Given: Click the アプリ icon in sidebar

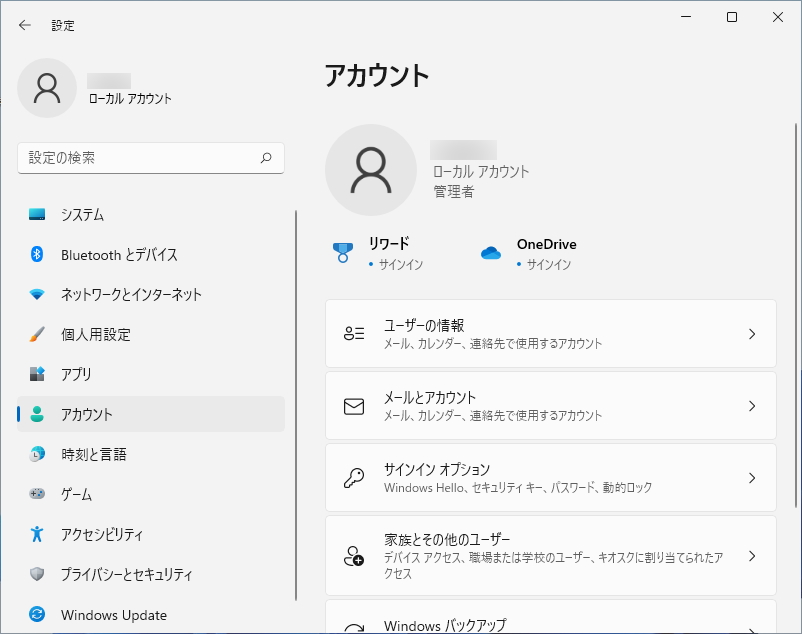Looking at the screenshot, I should coord(37,374).
